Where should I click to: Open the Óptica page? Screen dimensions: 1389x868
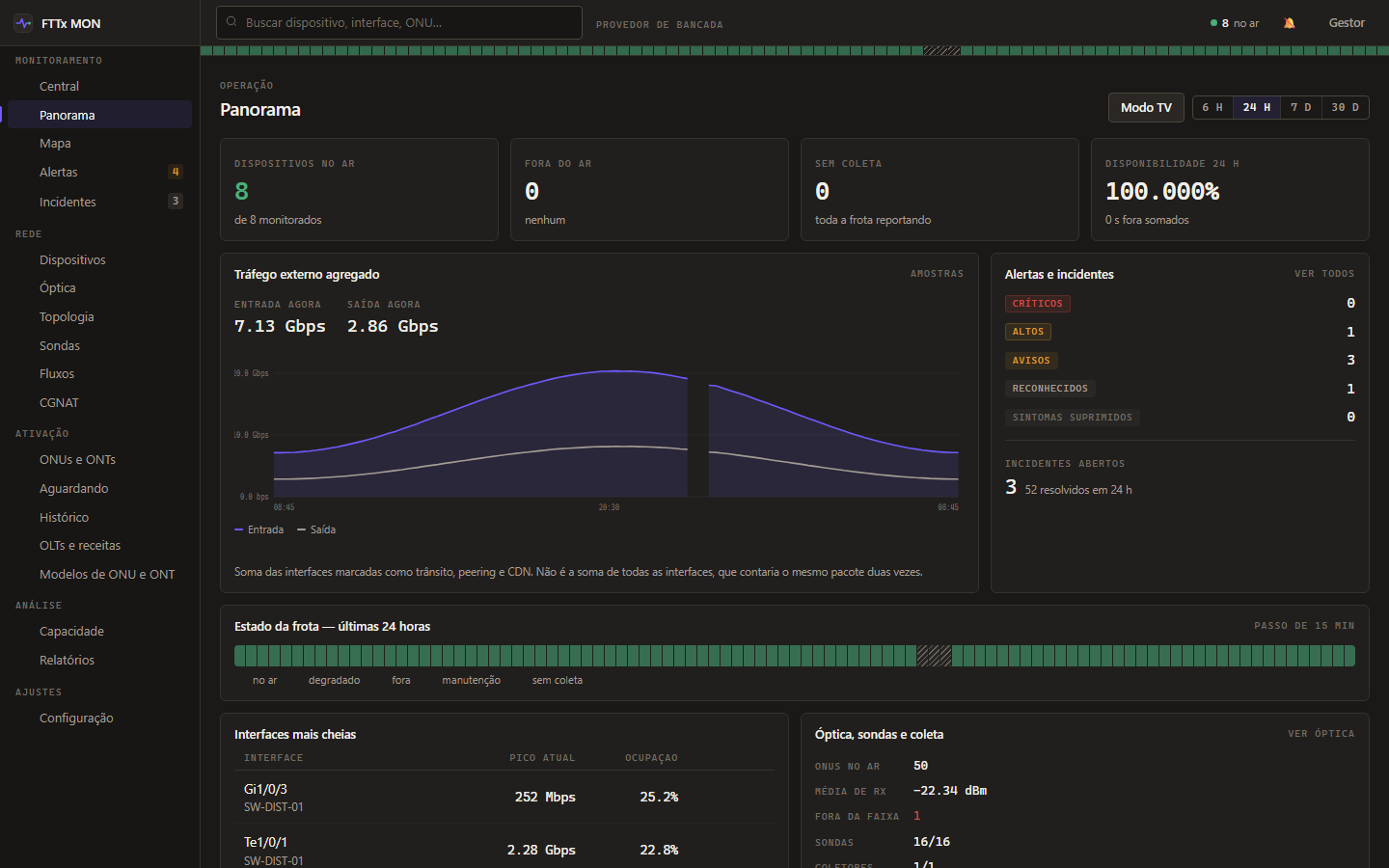(99, 287)
